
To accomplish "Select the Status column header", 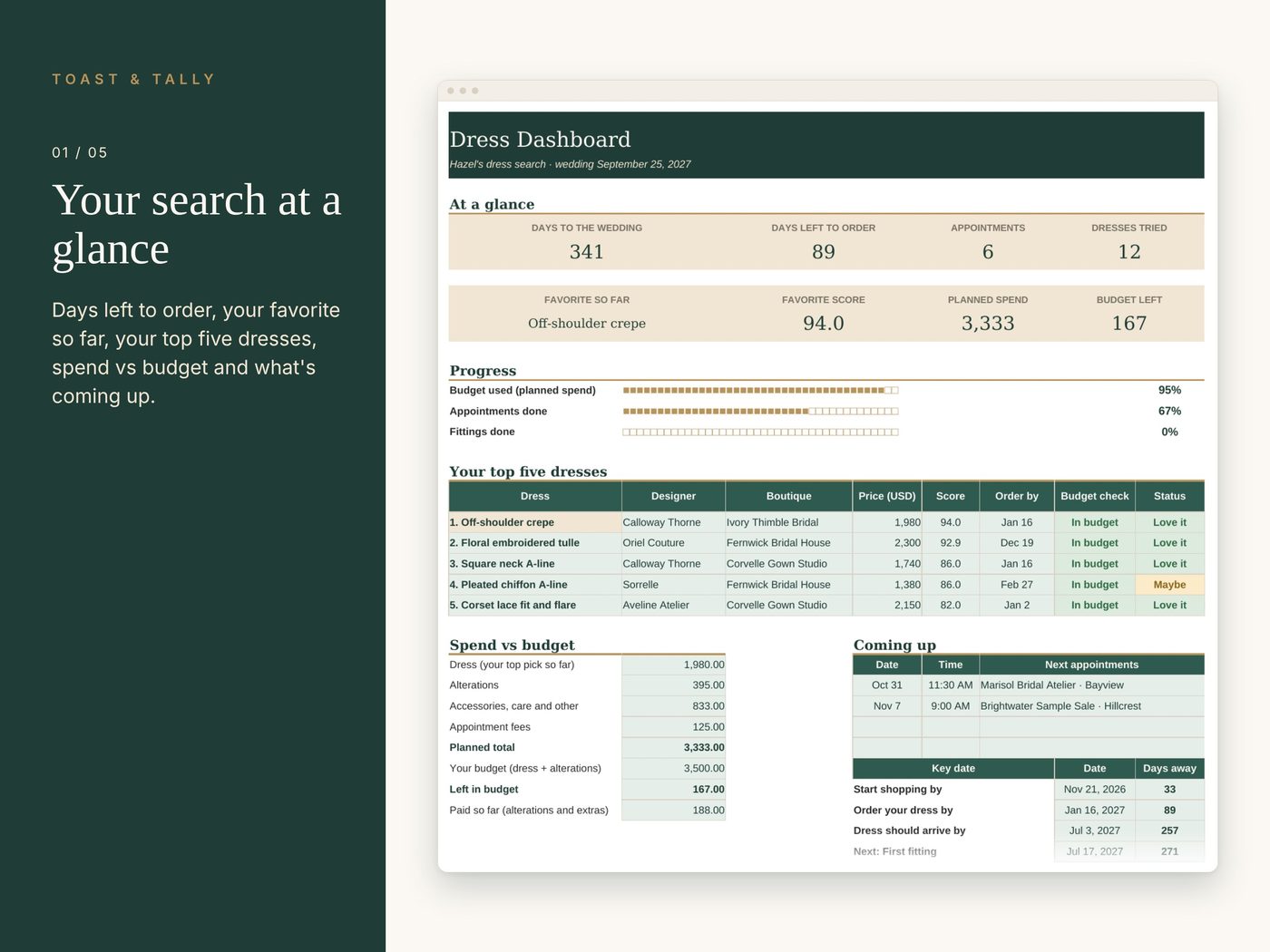I will (x=1169, y=497).
